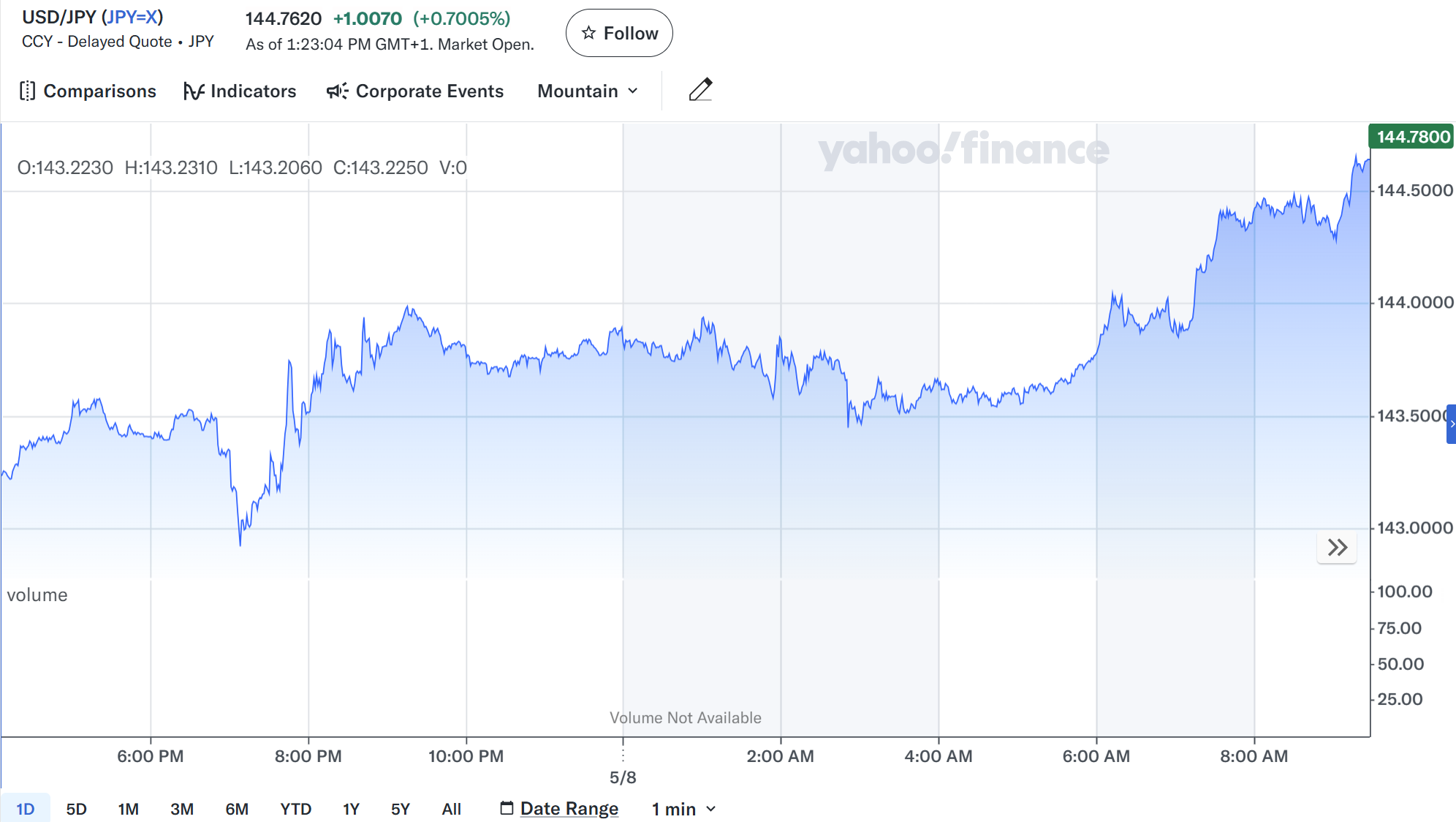Click the 10:00 PM time axis label

[x=466, y=756]
